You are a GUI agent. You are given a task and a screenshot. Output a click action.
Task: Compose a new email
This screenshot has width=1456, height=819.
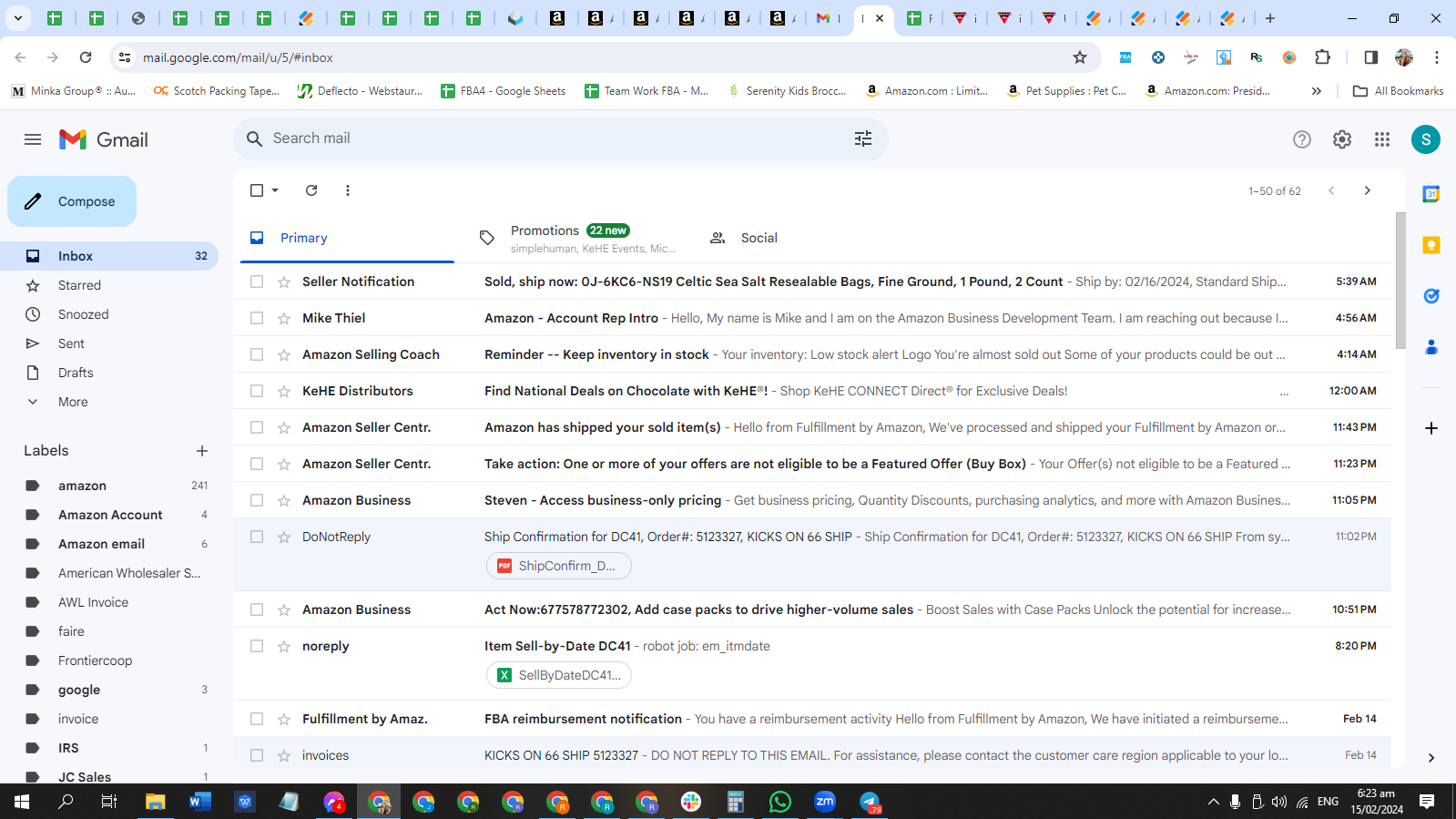click(x=72, y=201)
